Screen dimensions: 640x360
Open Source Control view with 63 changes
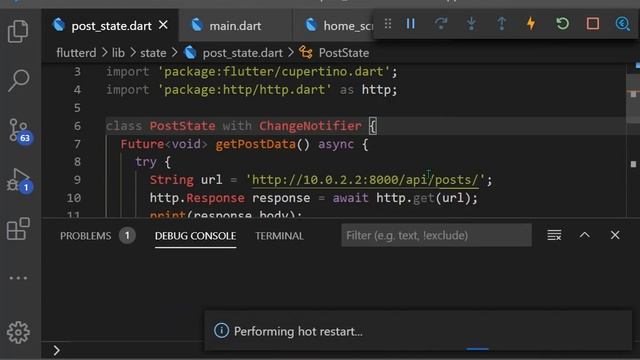pos(20,130)
